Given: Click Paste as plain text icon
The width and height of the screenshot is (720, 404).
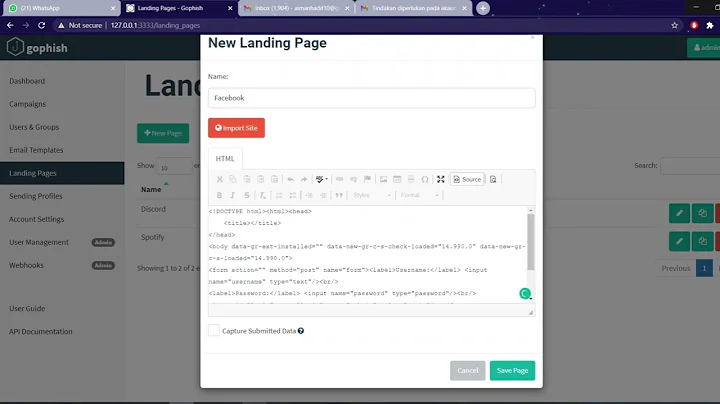Looking at the screenshot, I should 260,180.
